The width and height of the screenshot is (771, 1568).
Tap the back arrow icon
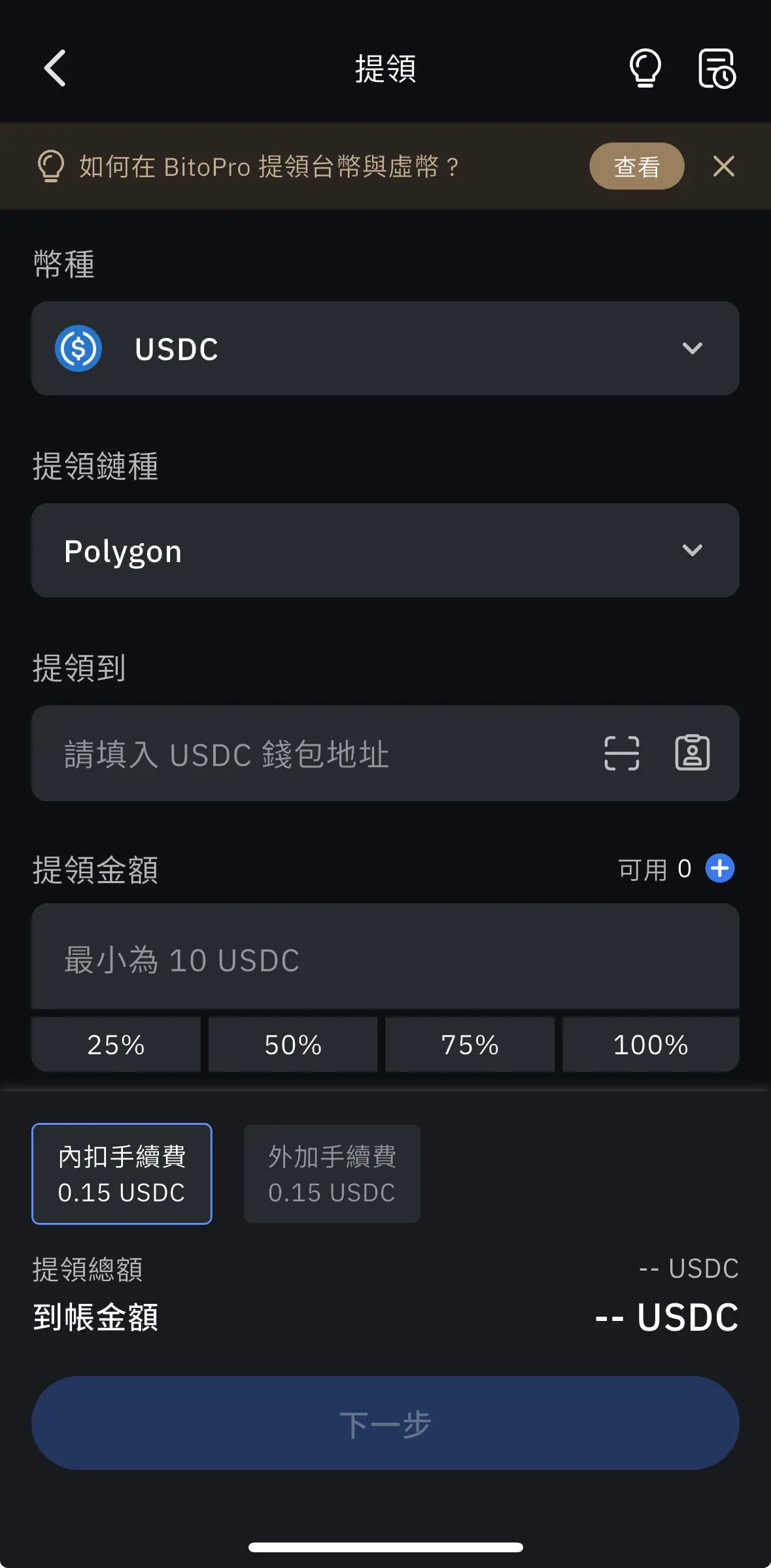(x=55, y=68)
